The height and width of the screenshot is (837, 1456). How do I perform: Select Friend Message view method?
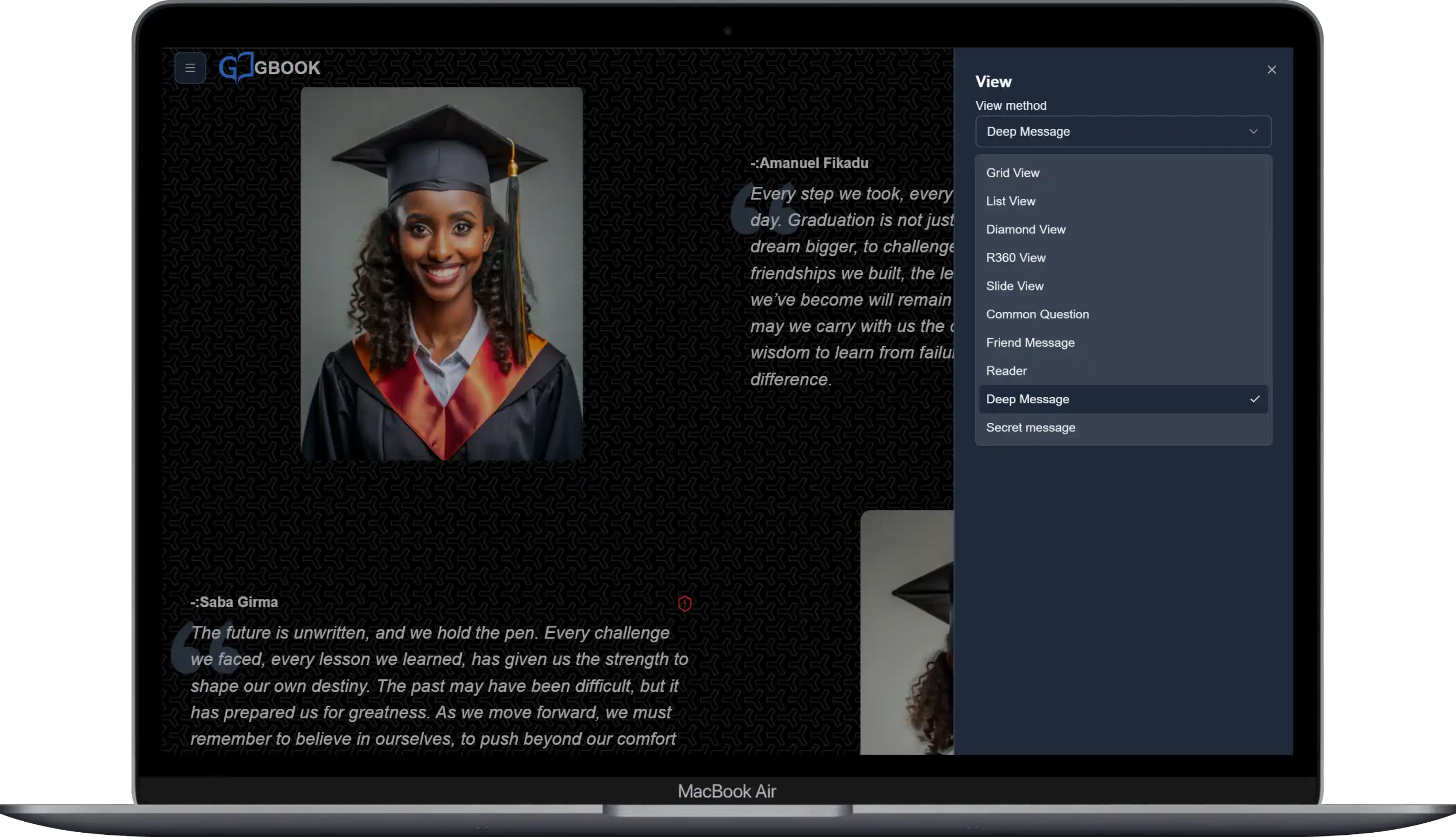[x=1030, y=343]
